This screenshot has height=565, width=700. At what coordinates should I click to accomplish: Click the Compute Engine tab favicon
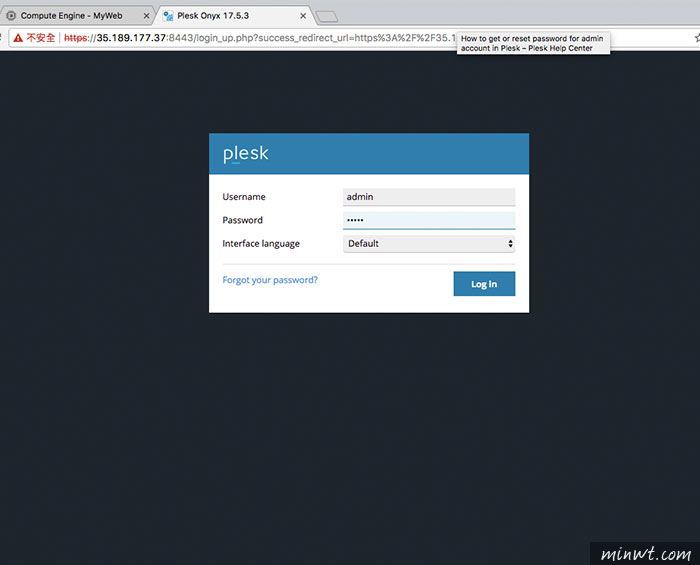[x=11, y=16]
